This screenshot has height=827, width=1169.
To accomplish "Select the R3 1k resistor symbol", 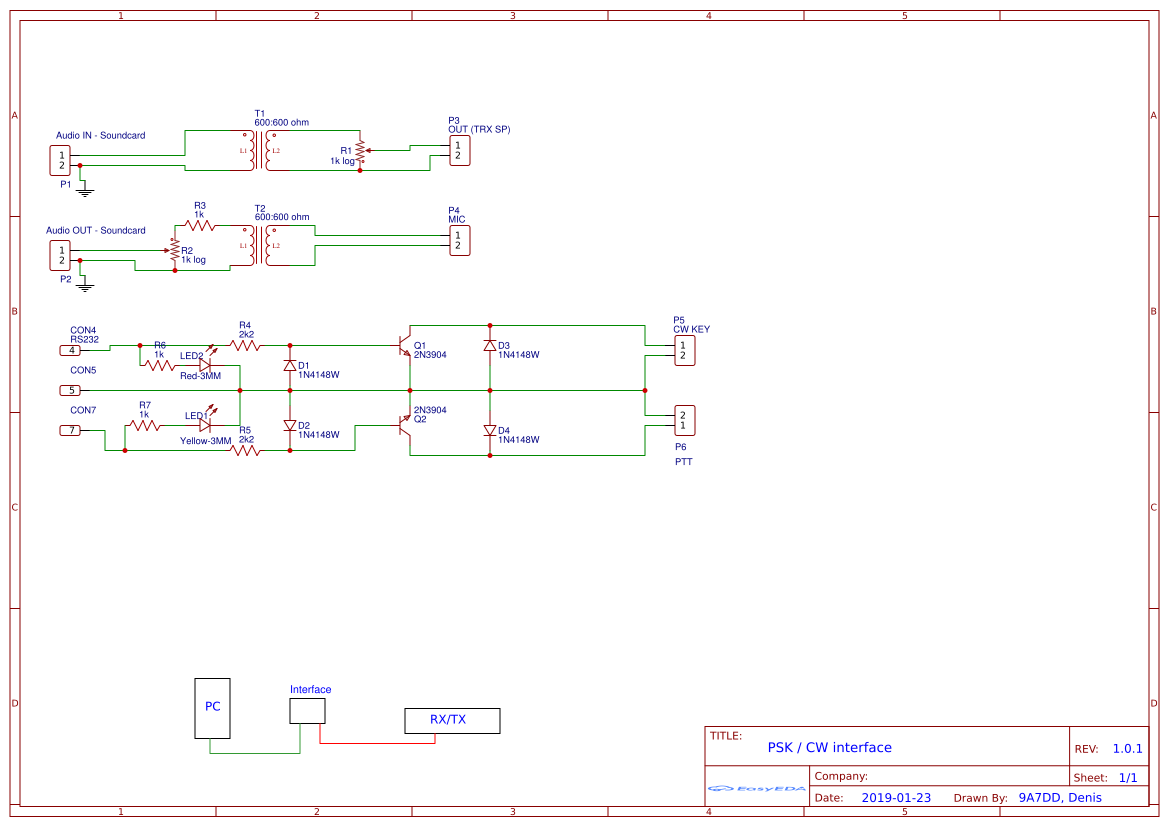I will 199,226.
